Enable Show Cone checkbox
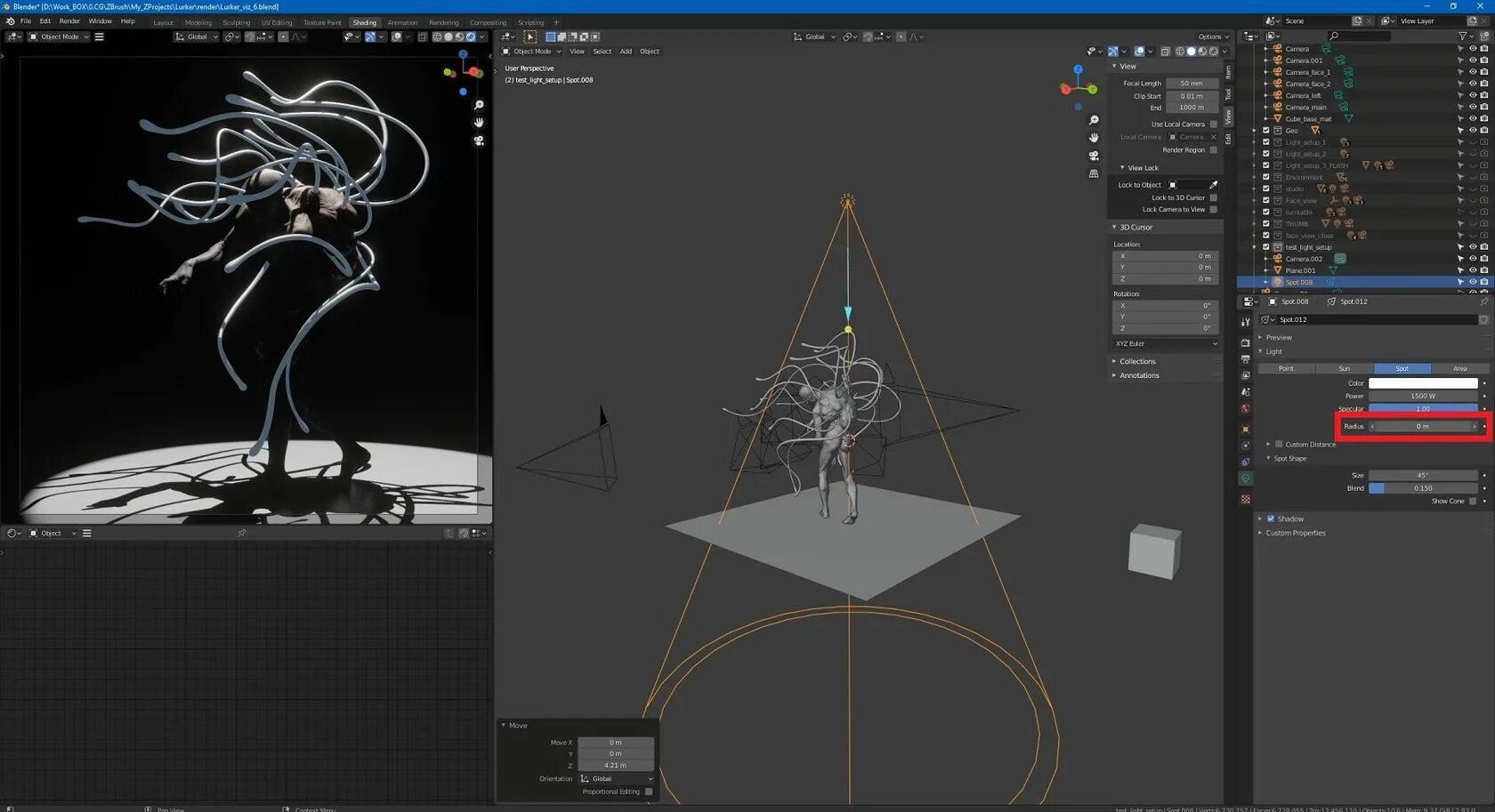1495x812 pixels. [1472, 501]
